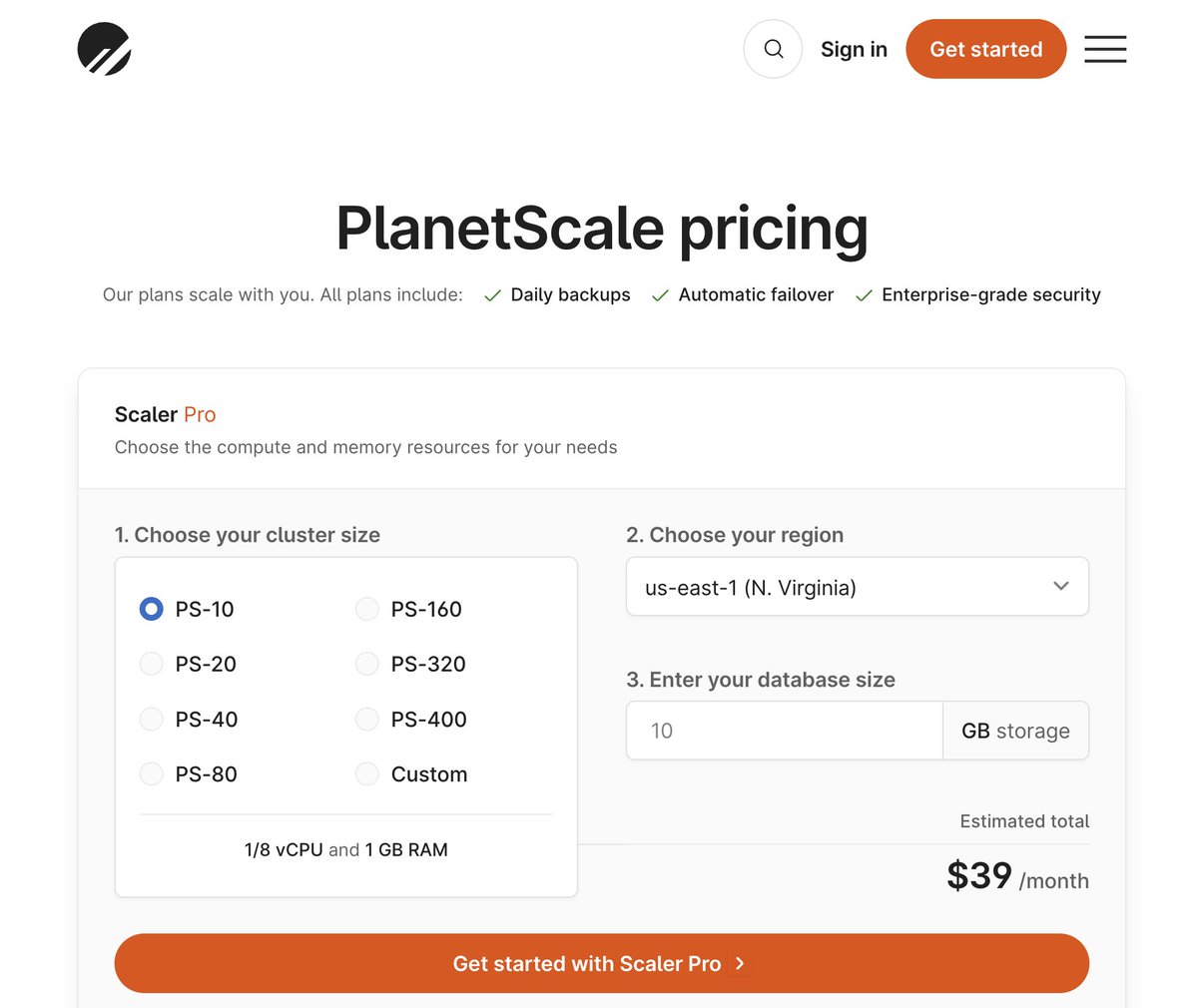Click the Enterprise-grade security checkmark icon
The image size is (1198, 1008).
click(x=864, y=295)
